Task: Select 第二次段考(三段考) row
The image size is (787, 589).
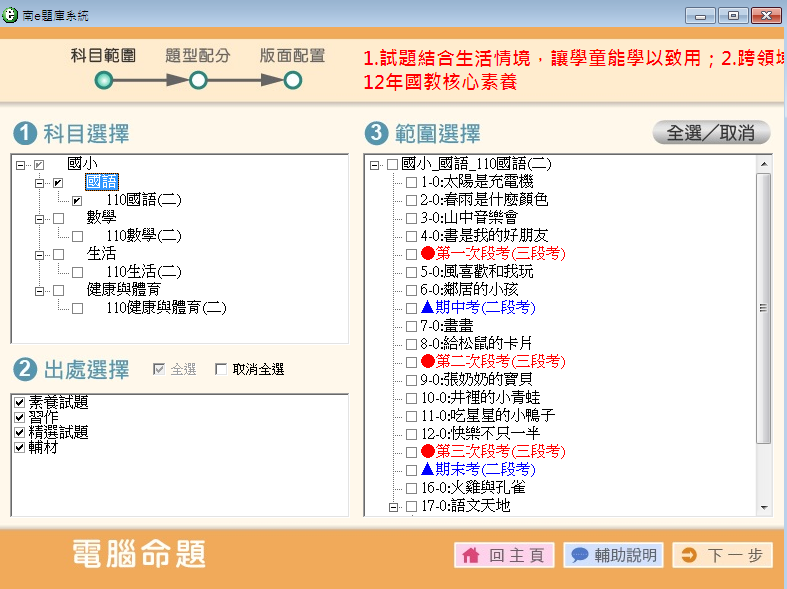Action: (493, 362)
